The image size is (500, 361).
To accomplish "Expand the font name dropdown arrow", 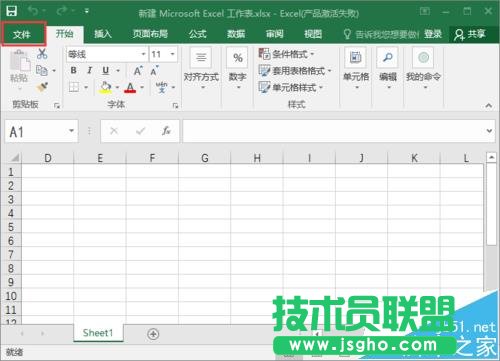I will pos(143,54).
